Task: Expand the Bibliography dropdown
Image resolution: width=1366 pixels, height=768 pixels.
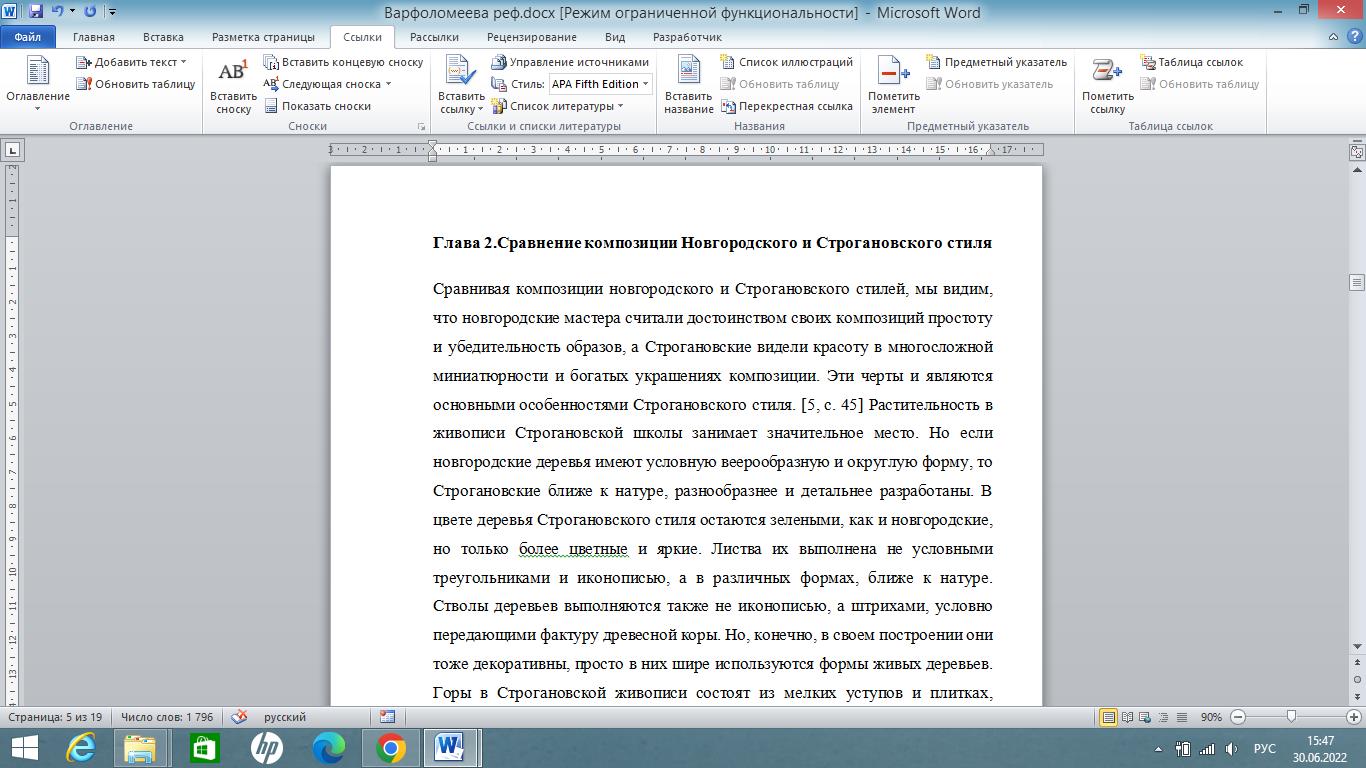Action: point(620,106)
